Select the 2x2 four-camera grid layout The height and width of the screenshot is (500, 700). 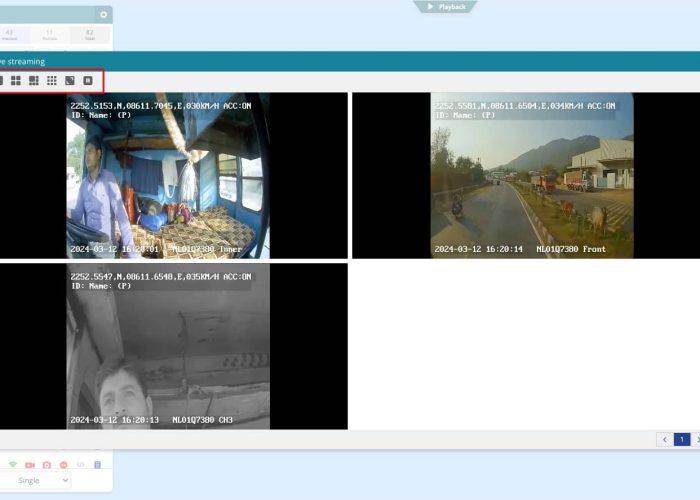(x=16, y=80)
